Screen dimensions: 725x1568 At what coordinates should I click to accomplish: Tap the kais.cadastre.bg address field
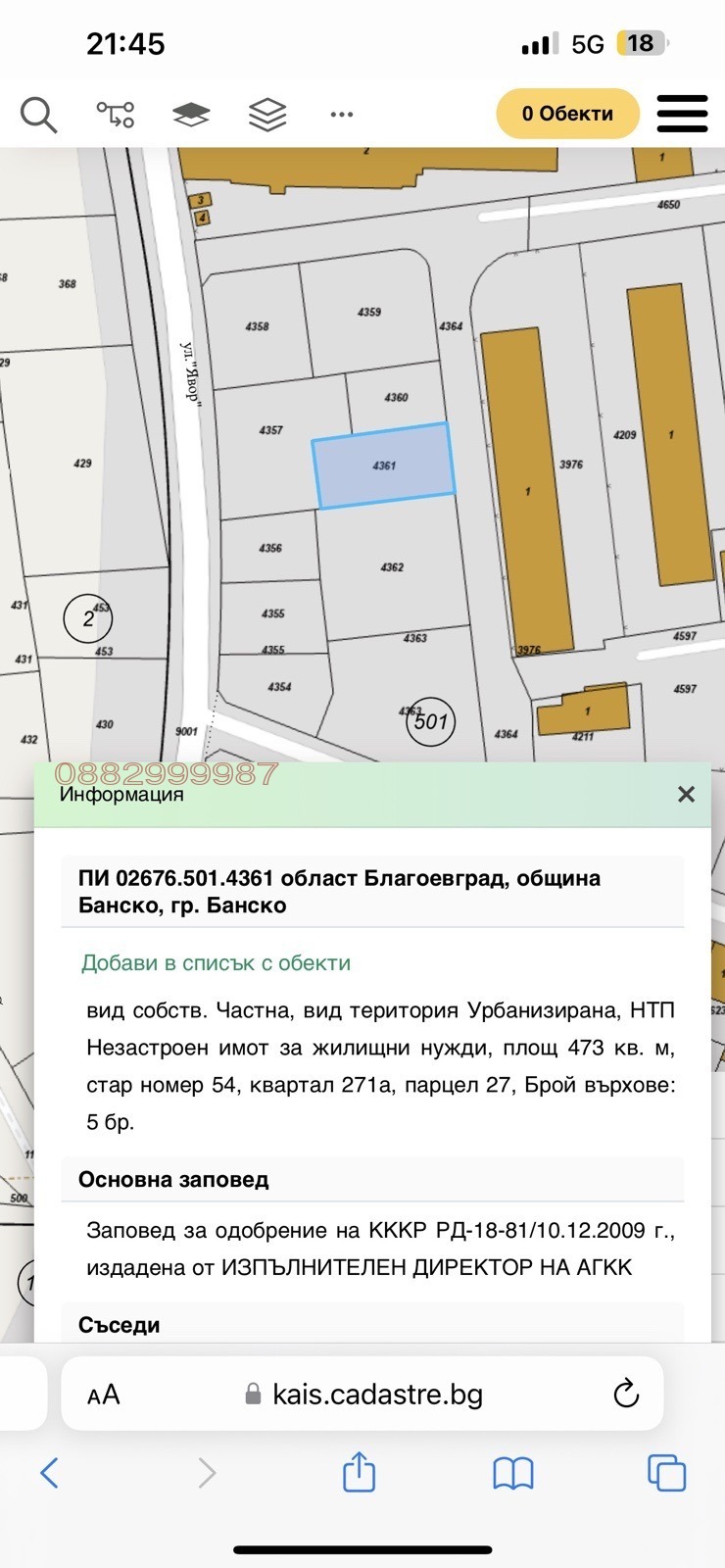pos(377,1395)
